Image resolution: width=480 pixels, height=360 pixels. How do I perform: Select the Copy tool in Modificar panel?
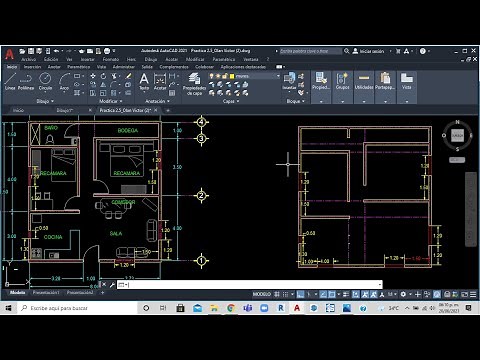point(93,84)
